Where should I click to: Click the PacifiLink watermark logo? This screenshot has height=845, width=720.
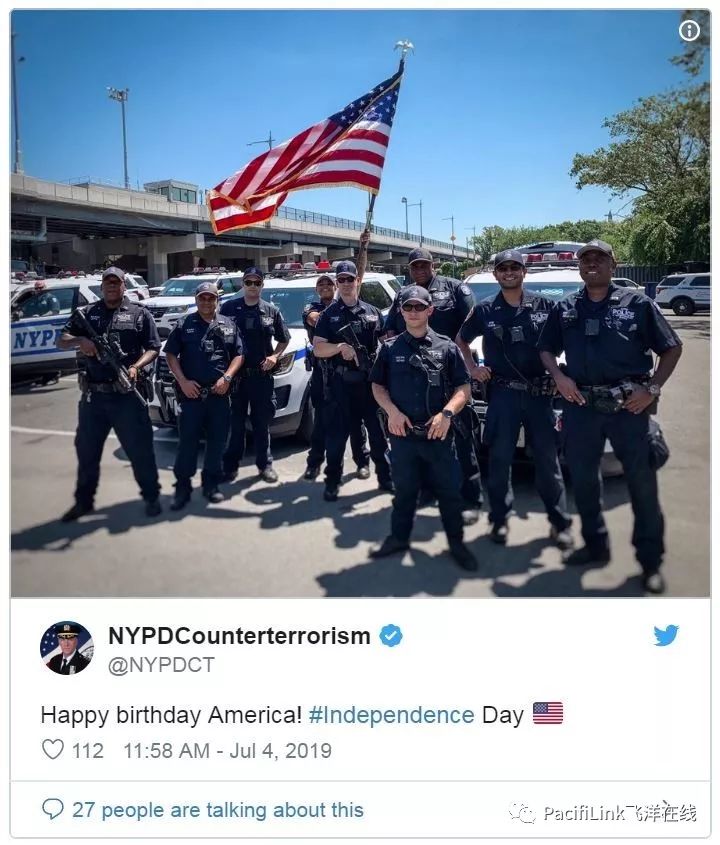[x=603, y=812]
